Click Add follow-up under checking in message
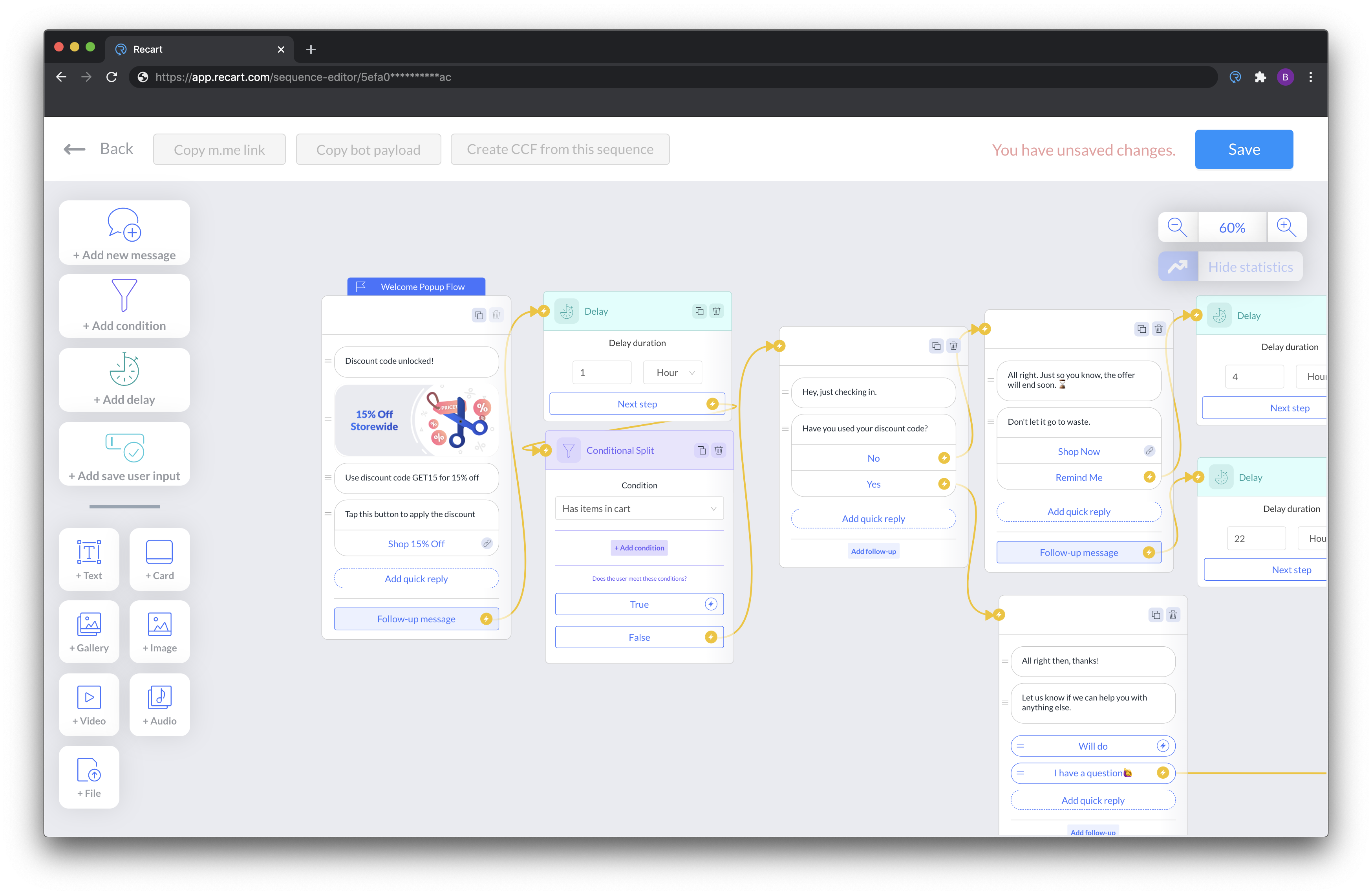 click(873, 551)
